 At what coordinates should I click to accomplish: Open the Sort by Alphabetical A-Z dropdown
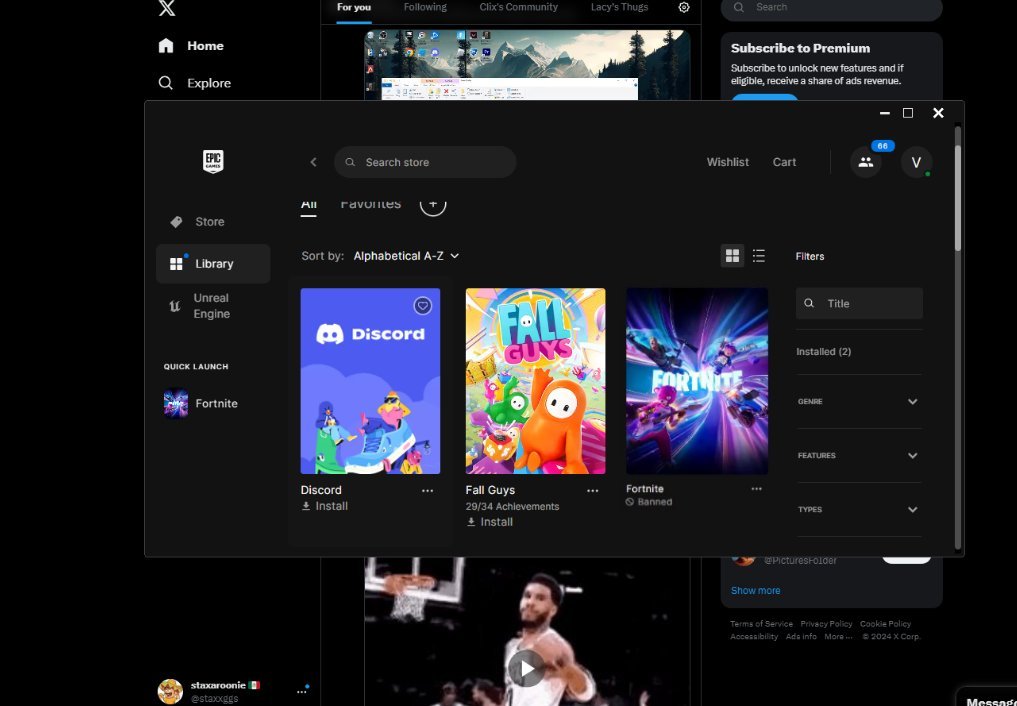[406, 256]
